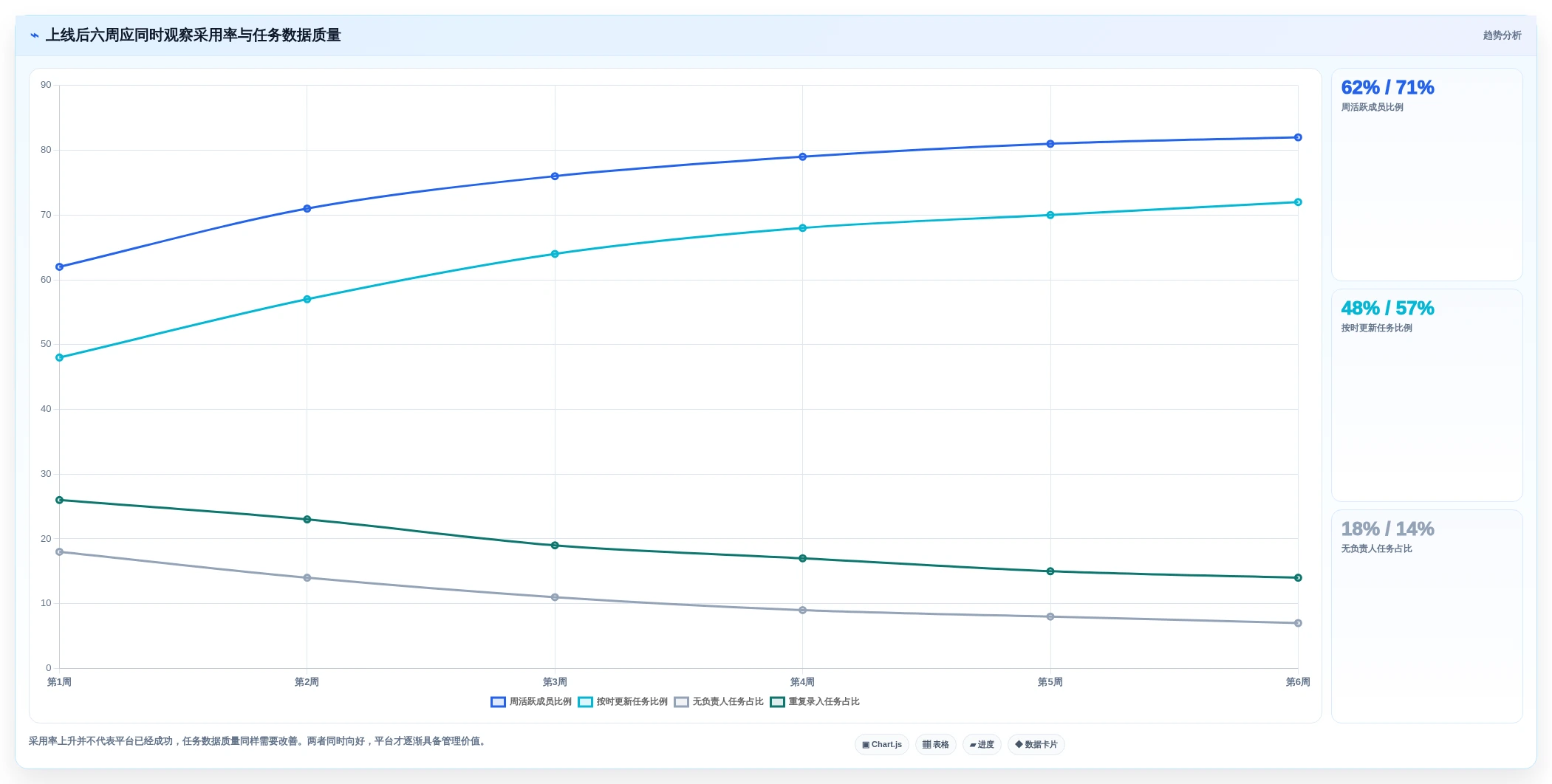Click the 无负责人任务占比 point at 第4周
The height and width of the screenshot is (784, 1552).
(x=802, y=610)
